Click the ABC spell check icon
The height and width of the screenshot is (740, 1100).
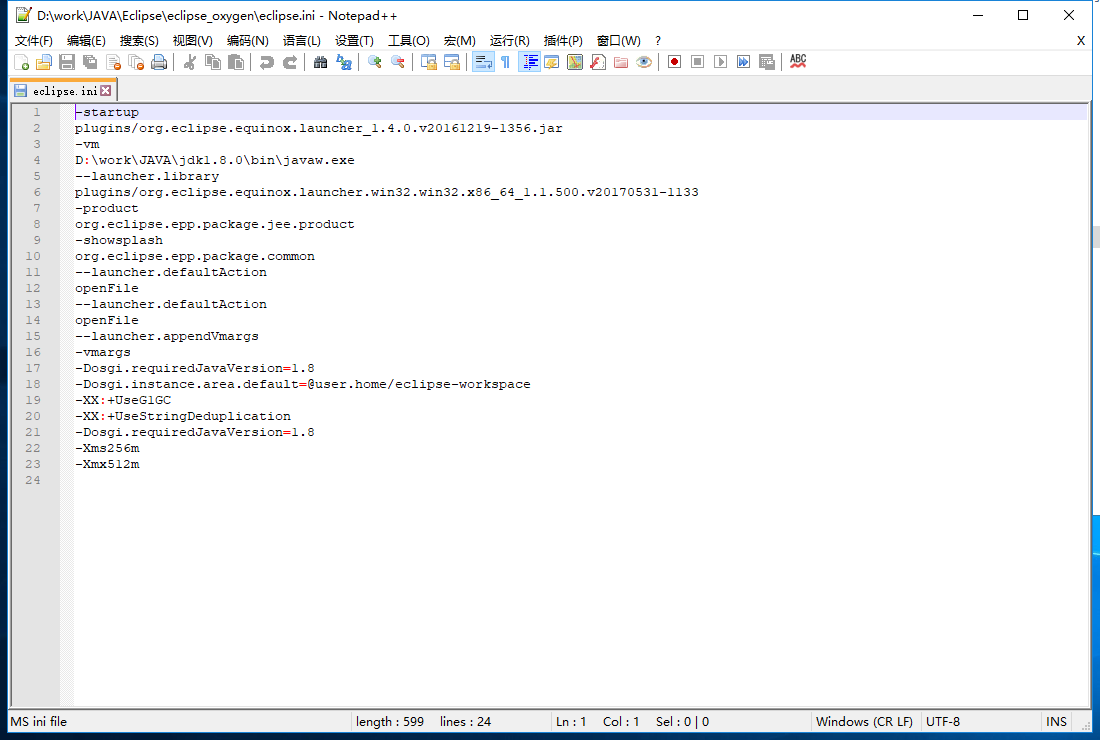tap(798, 62)
